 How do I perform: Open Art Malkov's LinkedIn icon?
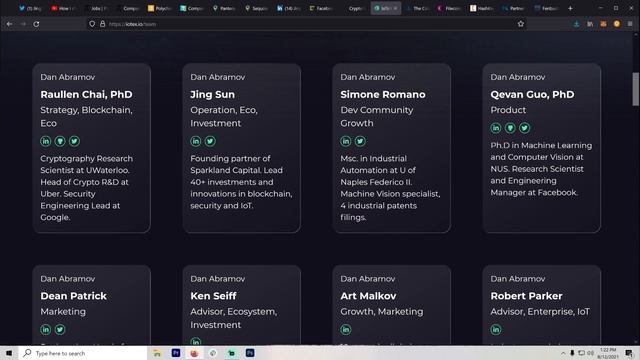(x=346, y=329)
